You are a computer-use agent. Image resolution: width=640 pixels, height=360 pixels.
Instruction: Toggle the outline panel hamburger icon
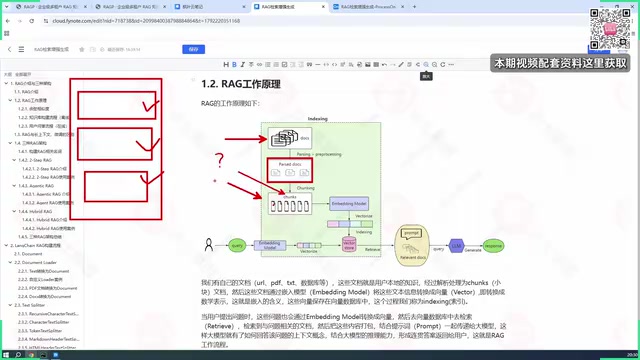click(21, 49)
